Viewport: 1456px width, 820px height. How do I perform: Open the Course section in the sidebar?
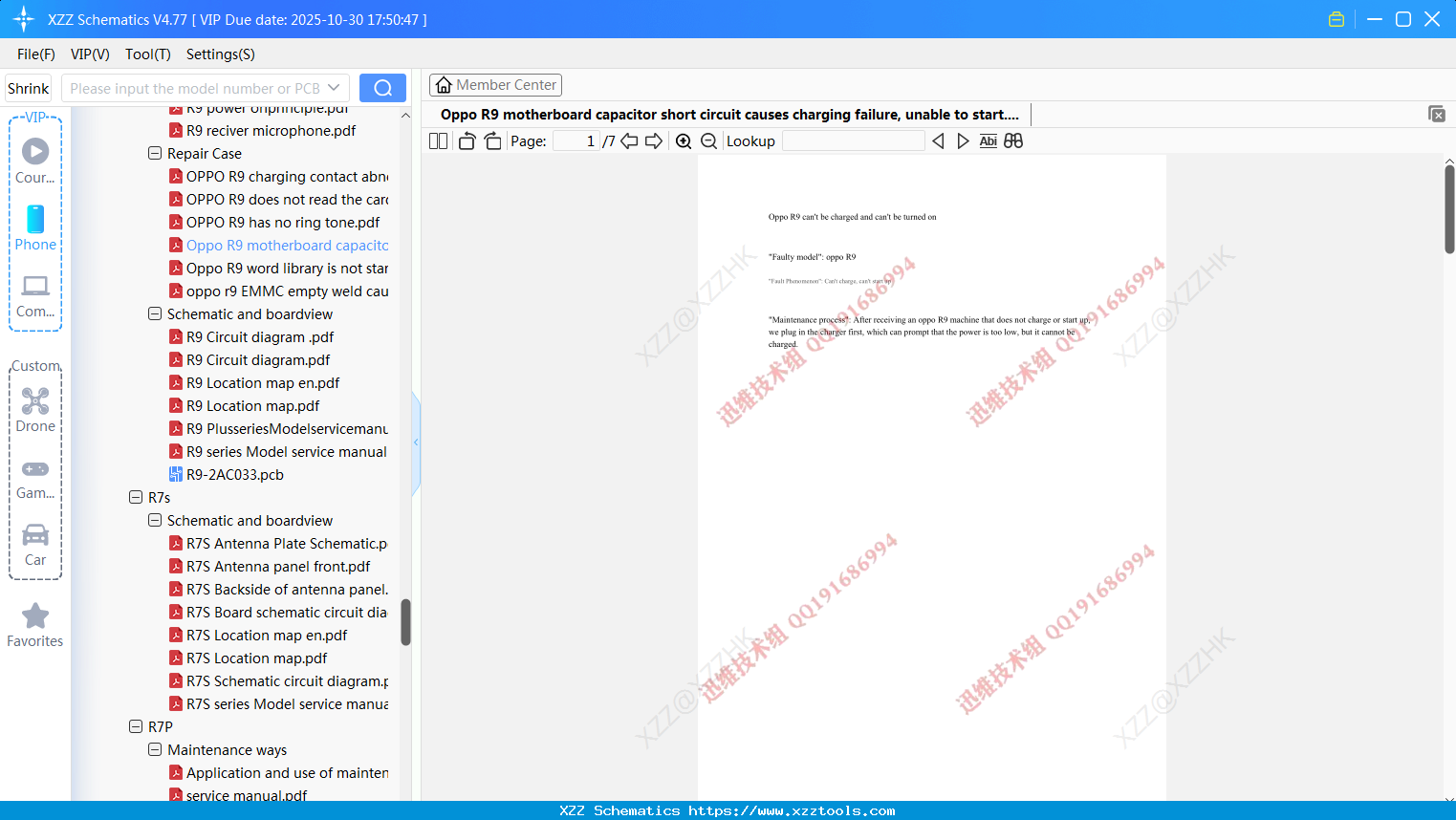(35, 161)
